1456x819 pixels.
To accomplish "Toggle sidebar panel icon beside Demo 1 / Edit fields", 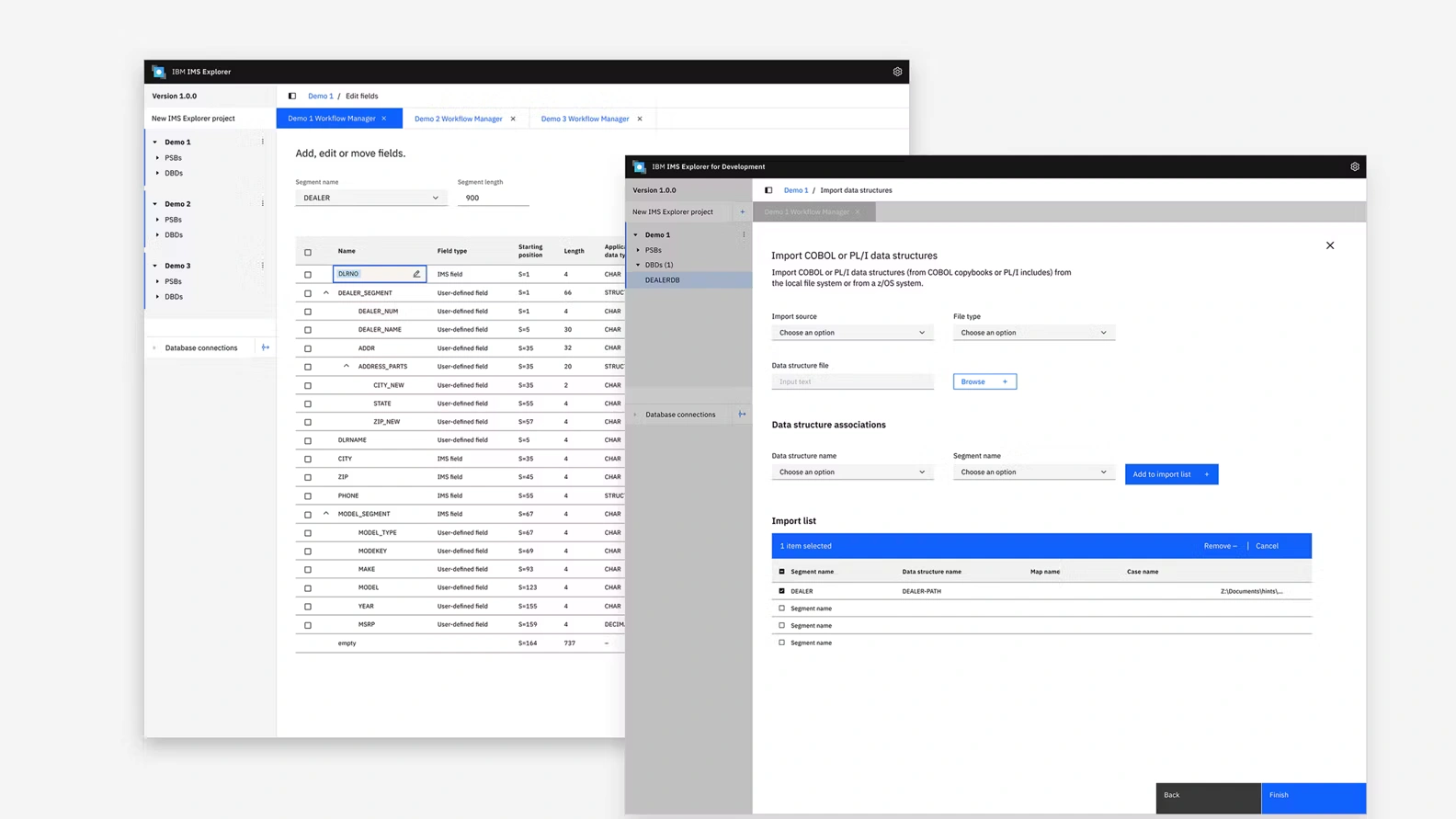I will click(292, 96).
